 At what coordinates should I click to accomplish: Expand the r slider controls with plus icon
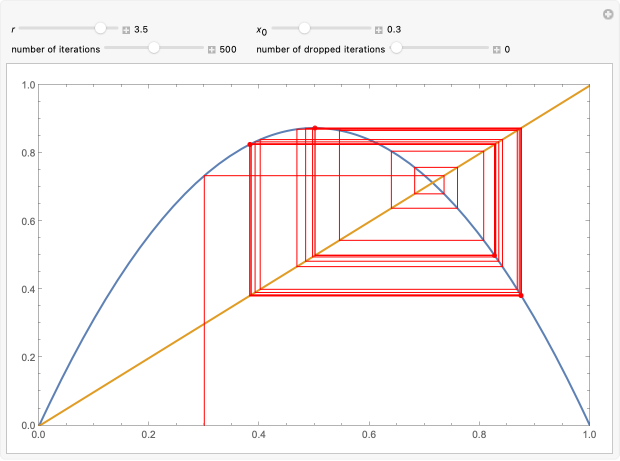point(127,30)
